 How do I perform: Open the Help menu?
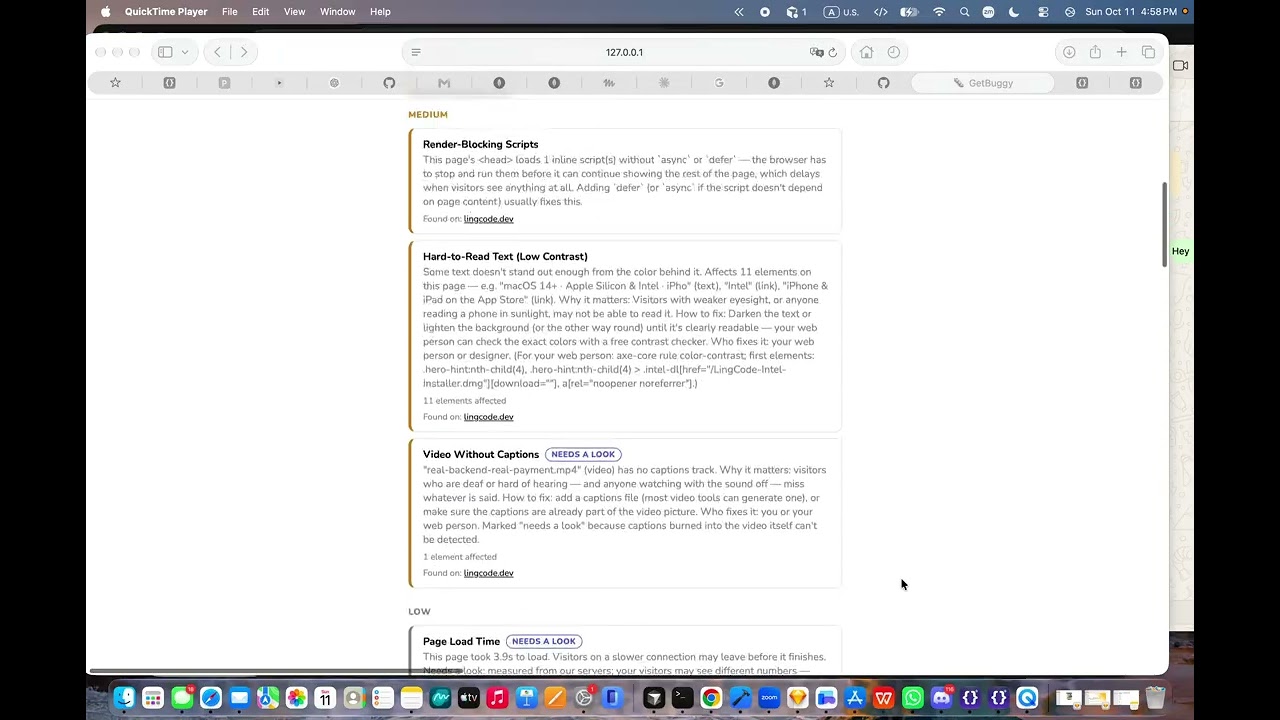[x=380, y=12]
